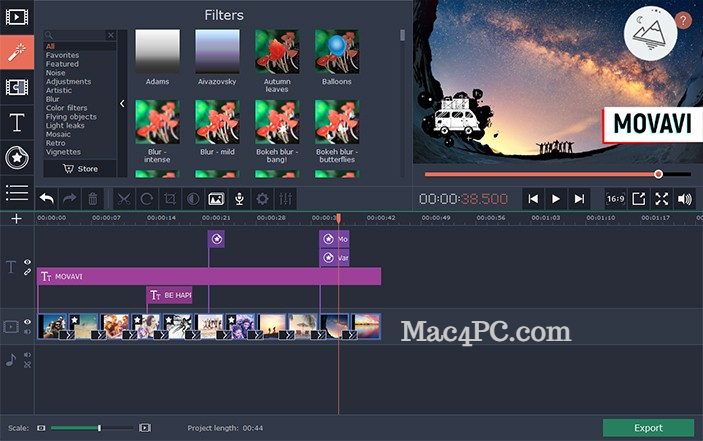Screen dimensions: 703x441
Task: Skip to next frame
Action: click(x=579, y=199)
